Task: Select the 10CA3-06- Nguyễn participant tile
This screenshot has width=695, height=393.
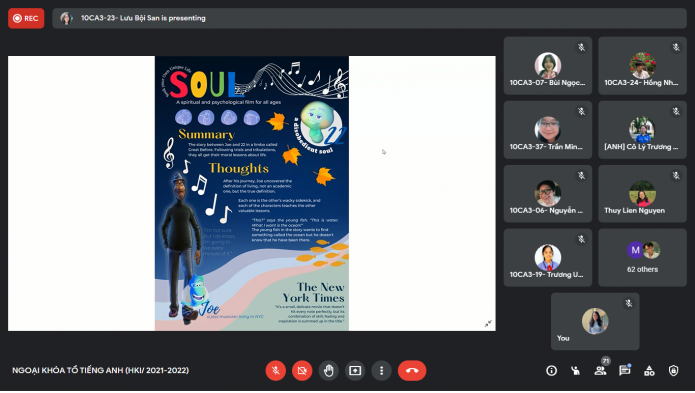Action: pyautogui.click(x=548, y=194)
